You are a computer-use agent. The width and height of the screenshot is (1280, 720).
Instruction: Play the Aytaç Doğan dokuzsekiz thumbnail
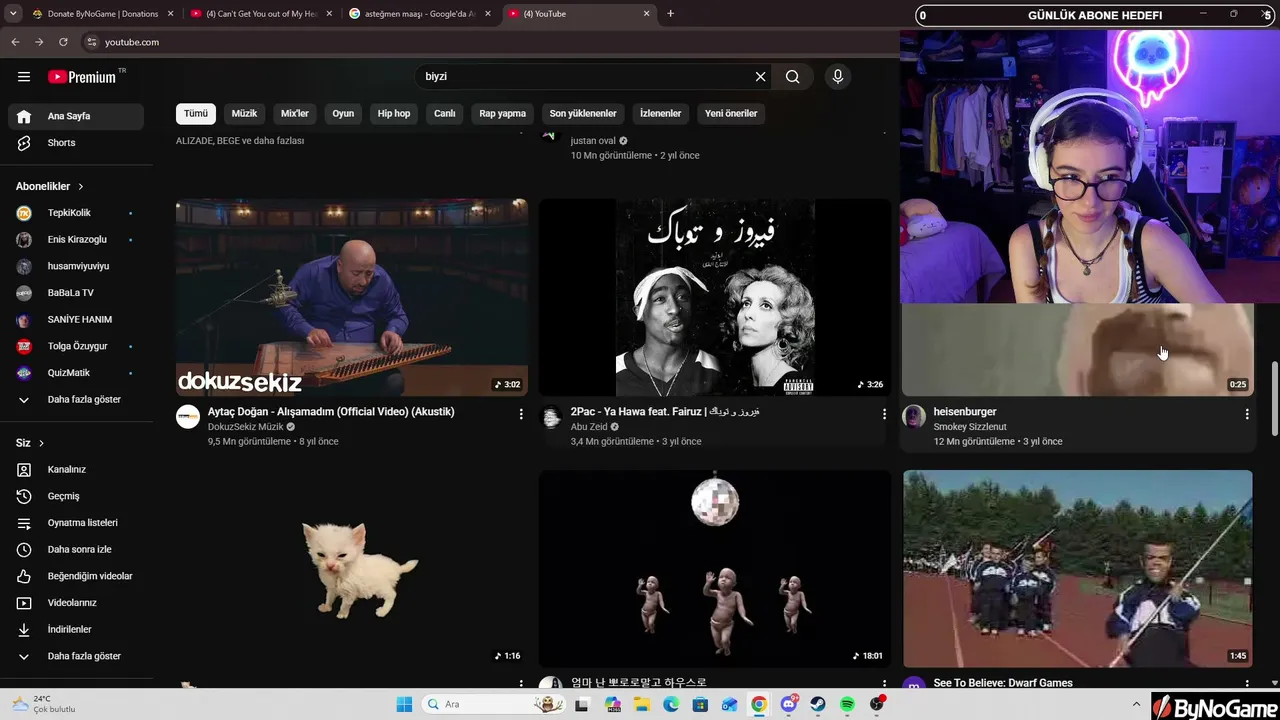(352, 297)
